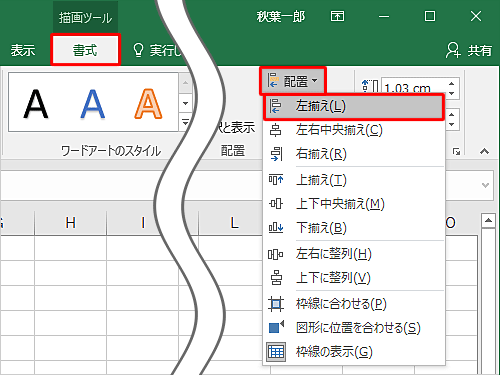
Task: Click the distribute horizontally icon
Action: (x=276, y=254)
